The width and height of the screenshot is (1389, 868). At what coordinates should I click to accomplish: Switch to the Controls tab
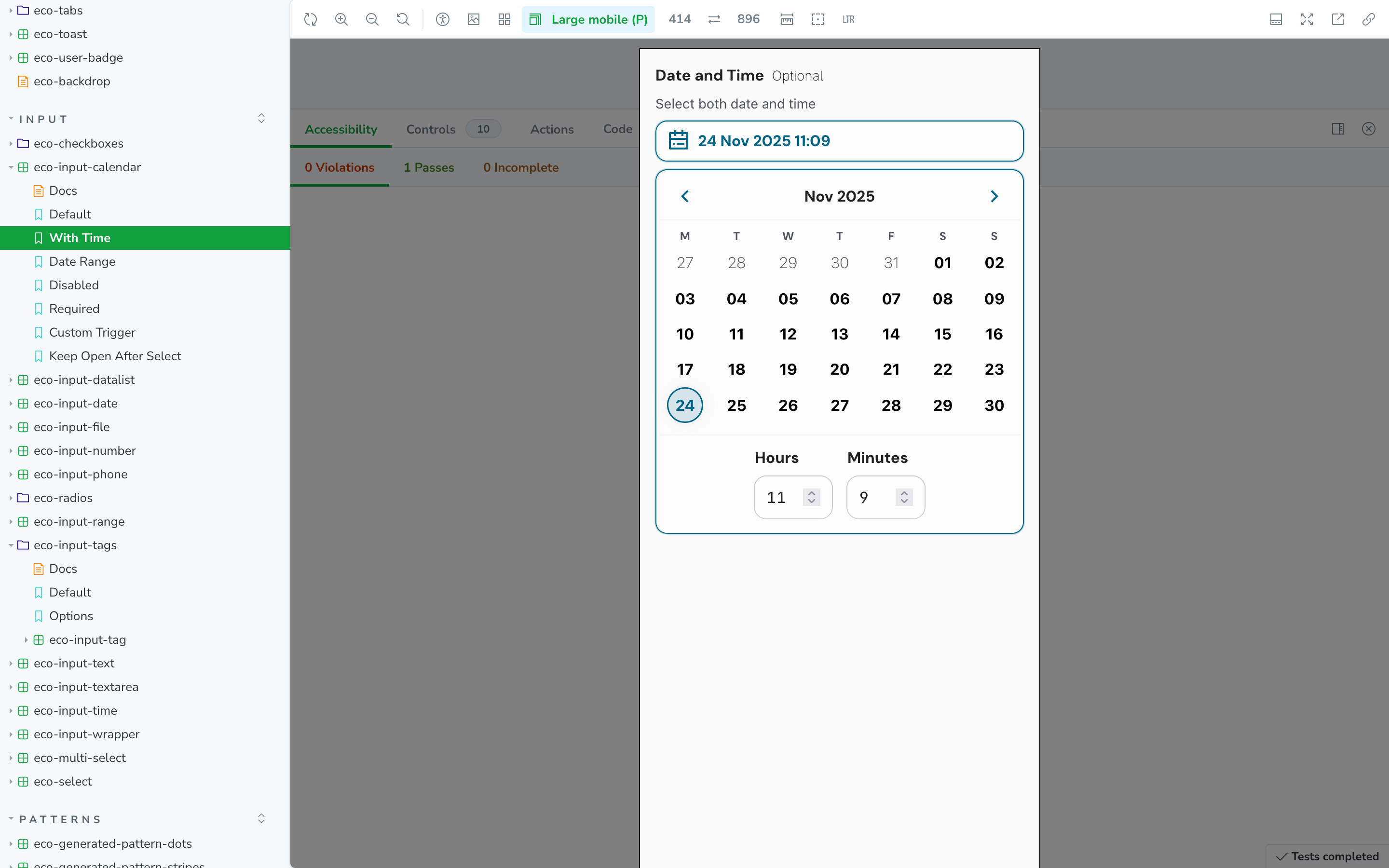pos(453,129)
